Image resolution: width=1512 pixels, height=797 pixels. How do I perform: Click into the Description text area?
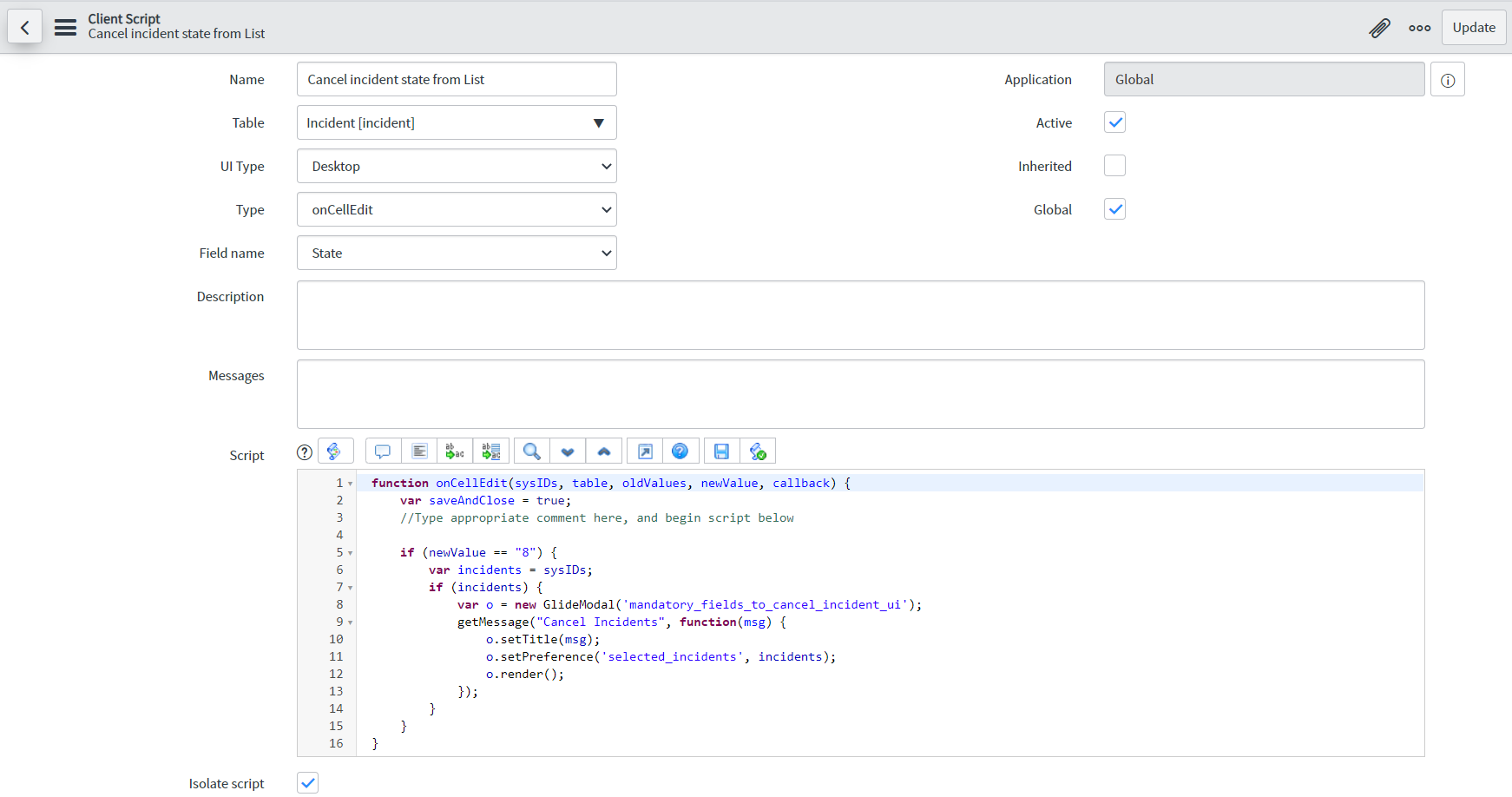click(860, 315)
